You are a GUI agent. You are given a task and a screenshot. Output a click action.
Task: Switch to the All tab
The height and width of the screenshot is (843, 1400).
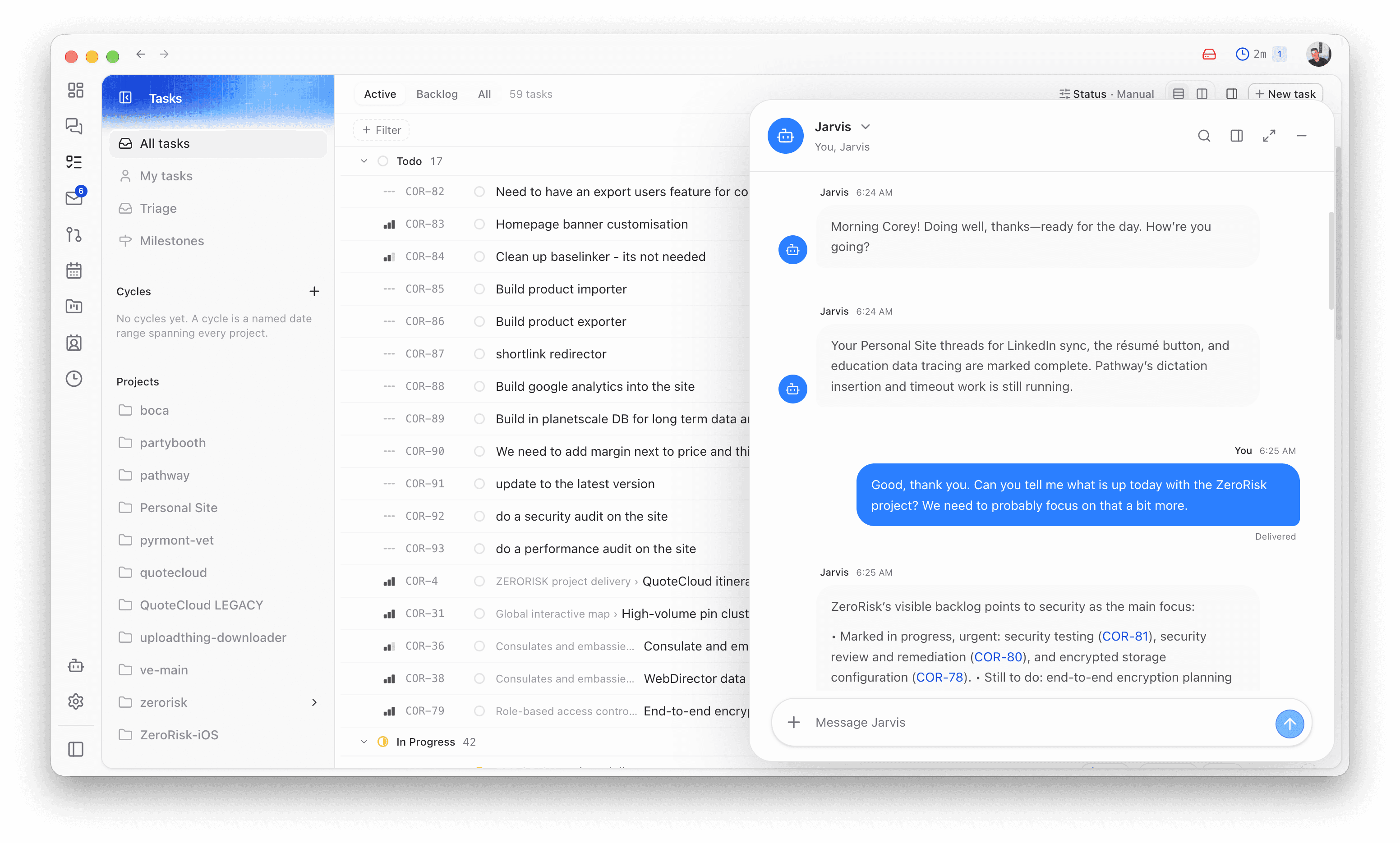[484, 94]
